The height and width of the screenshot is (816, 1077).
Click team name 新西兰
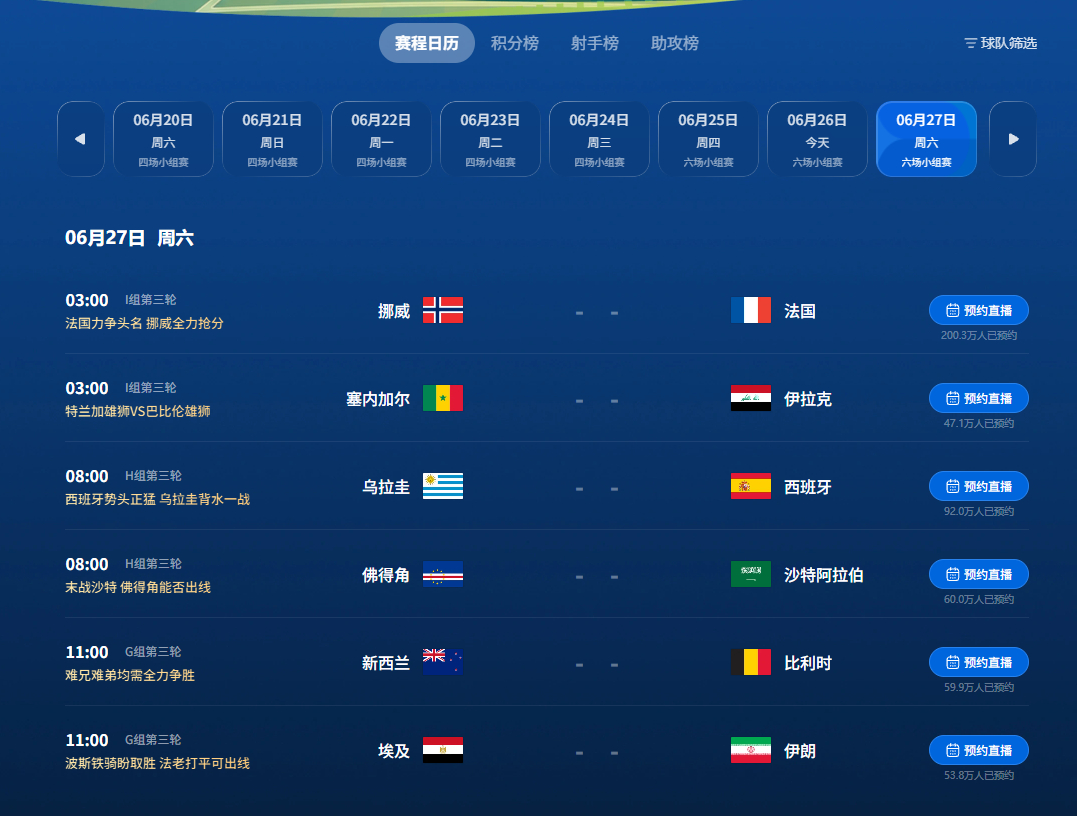[x=386, y=663]
